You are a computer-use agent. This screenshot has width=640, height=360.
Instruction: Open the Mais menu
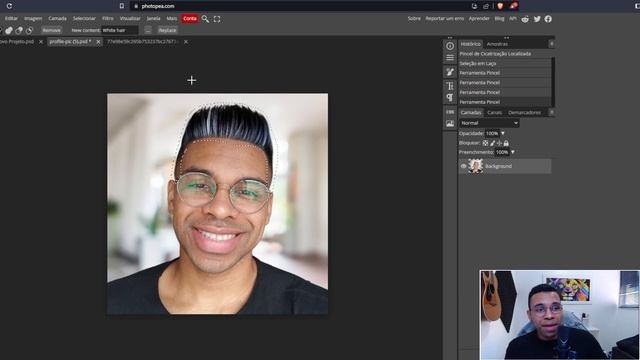coord(172,18)
